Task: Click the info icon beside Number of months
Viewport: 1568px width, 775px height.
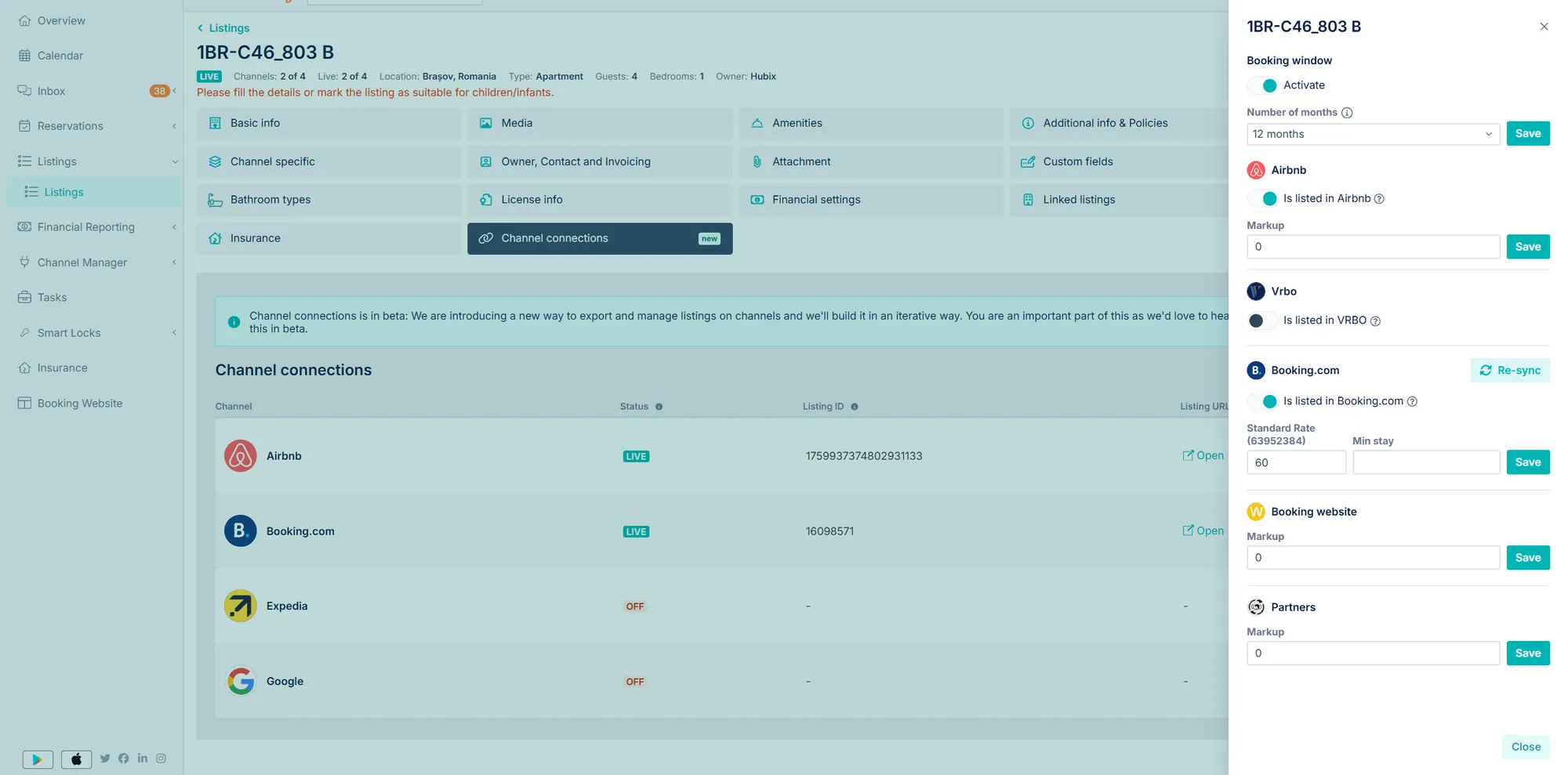Action: (1347, 113)
